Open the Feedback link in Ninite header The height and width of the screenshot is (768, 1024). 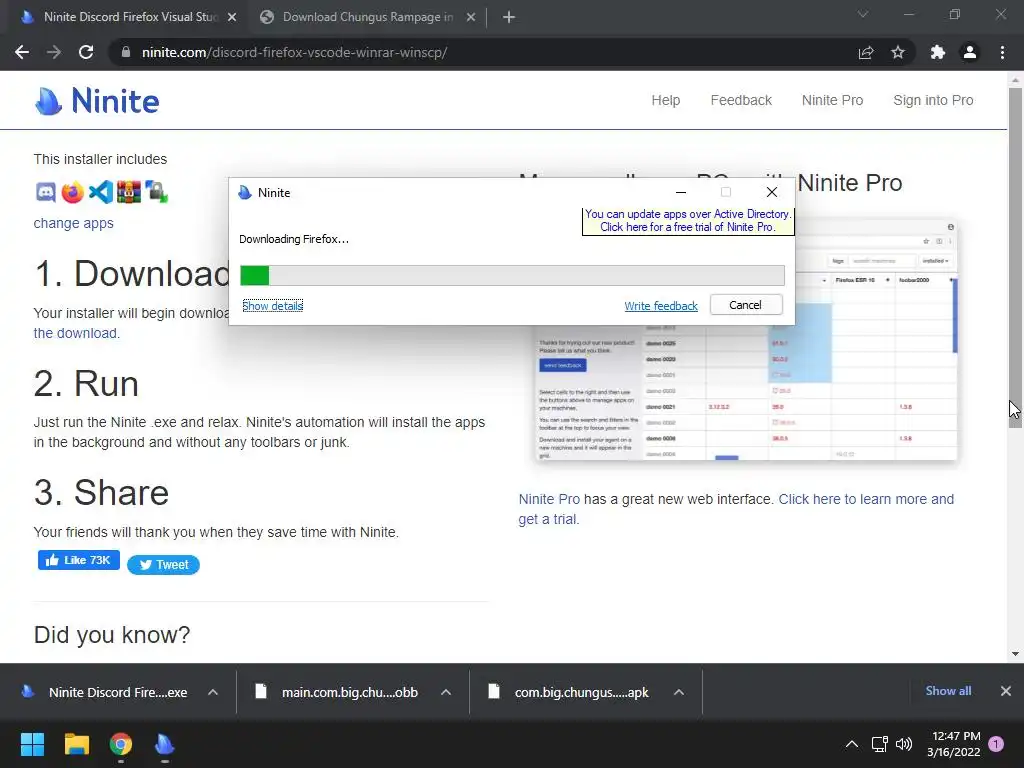pyautogui.click(x=741, y=101)
